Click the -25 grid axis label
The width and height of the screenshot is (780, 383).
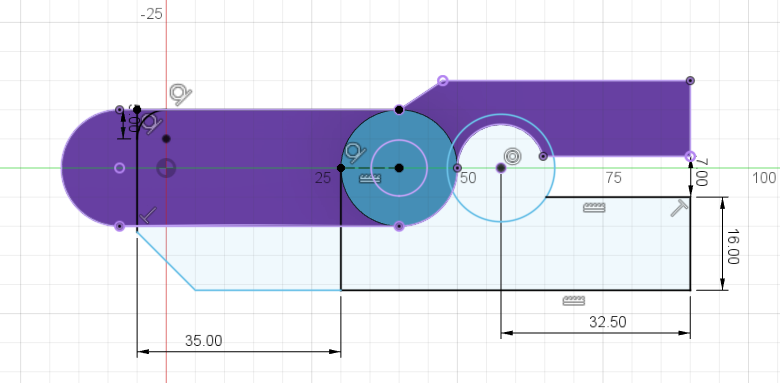[x=151, y=14]
